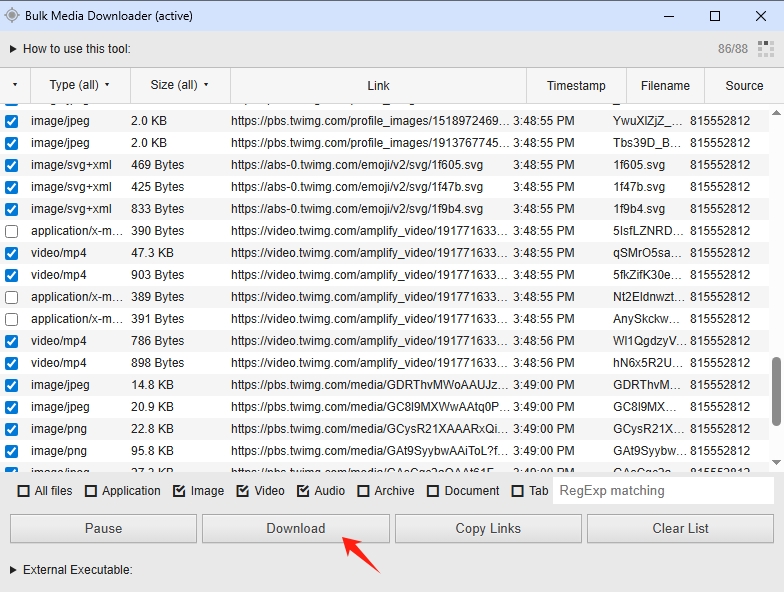Select link containing GDRThvMWoAAUJz

370,385
